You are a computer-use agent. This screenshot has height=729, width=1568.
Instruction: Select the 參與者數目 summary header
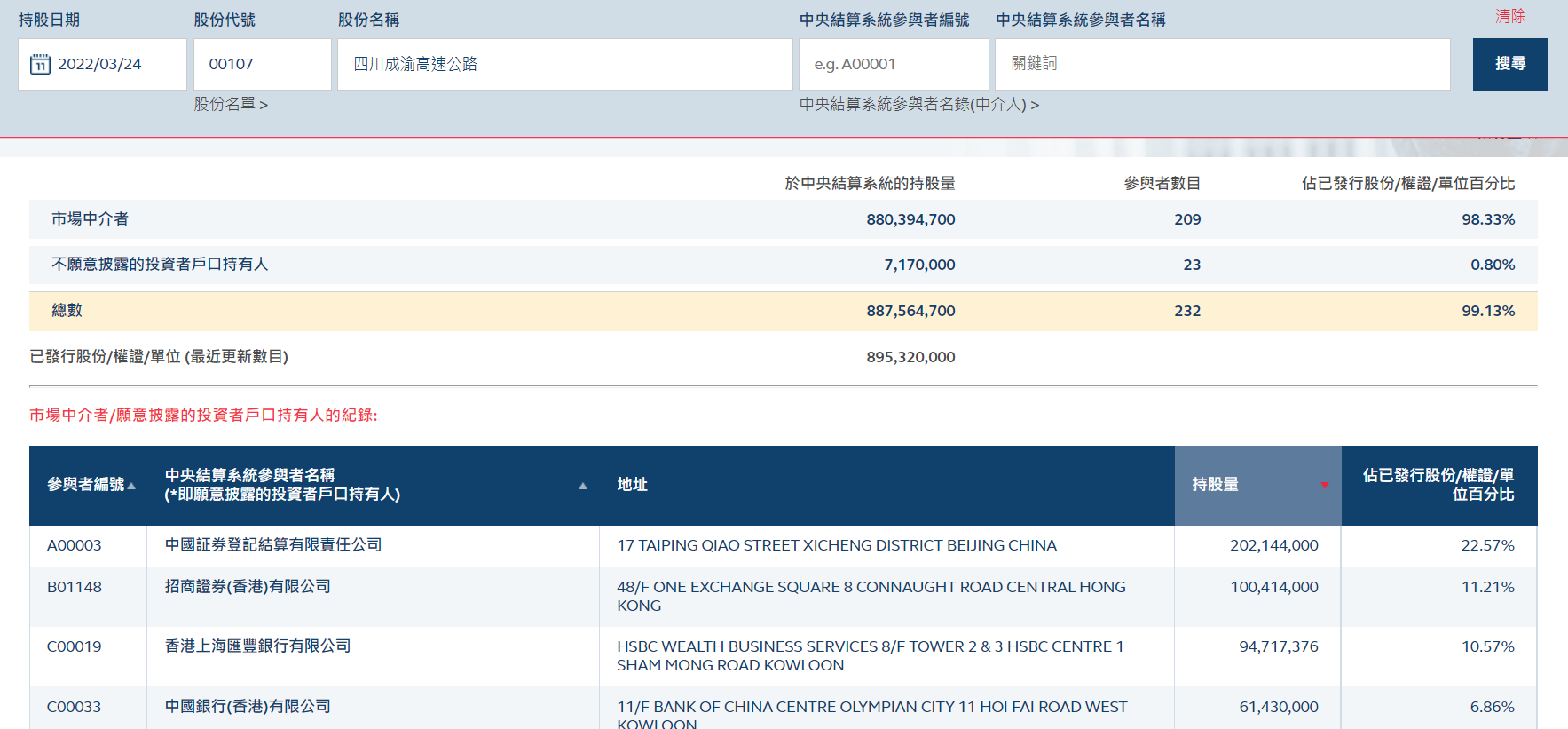point(1162,183)
